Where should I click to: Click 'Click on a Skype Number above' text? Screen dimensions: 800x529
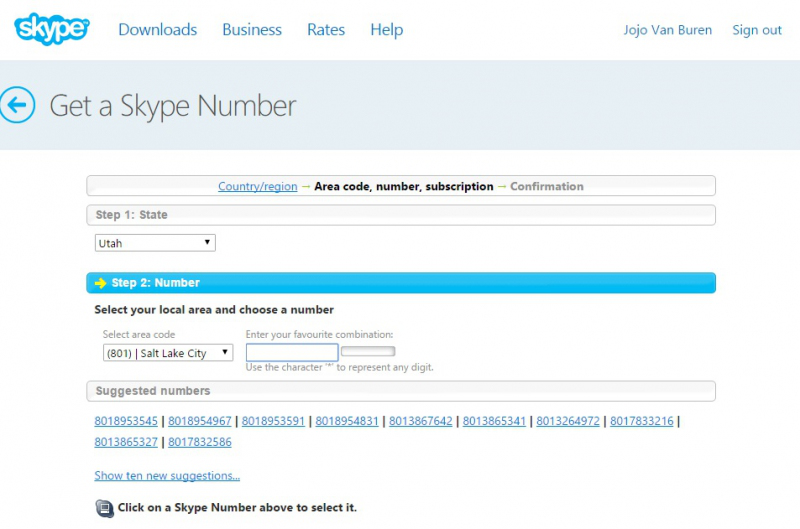pos(237,508)
